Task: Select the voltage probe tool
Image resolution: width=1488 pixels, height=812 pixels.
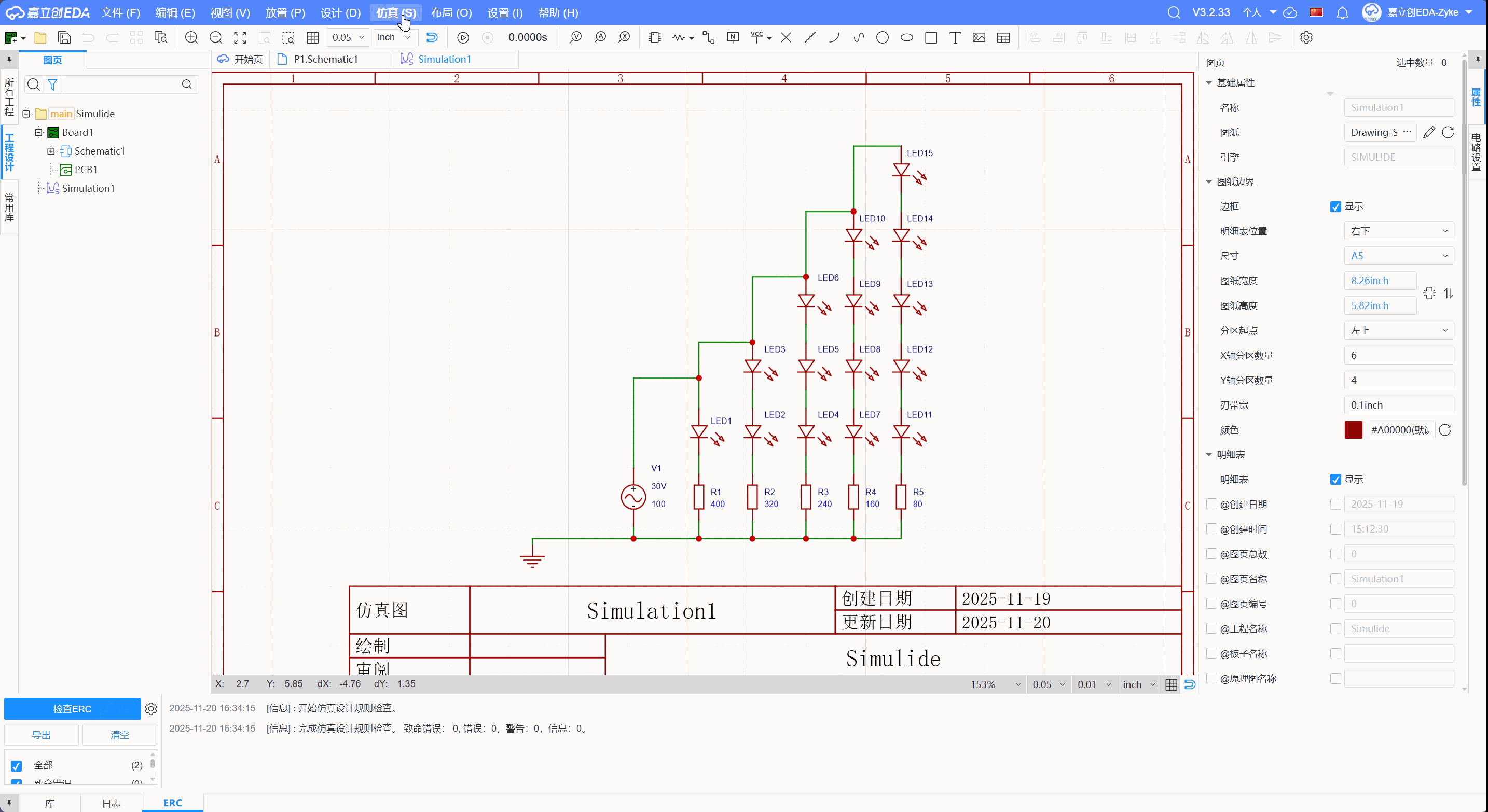Action: coord(575,37)
